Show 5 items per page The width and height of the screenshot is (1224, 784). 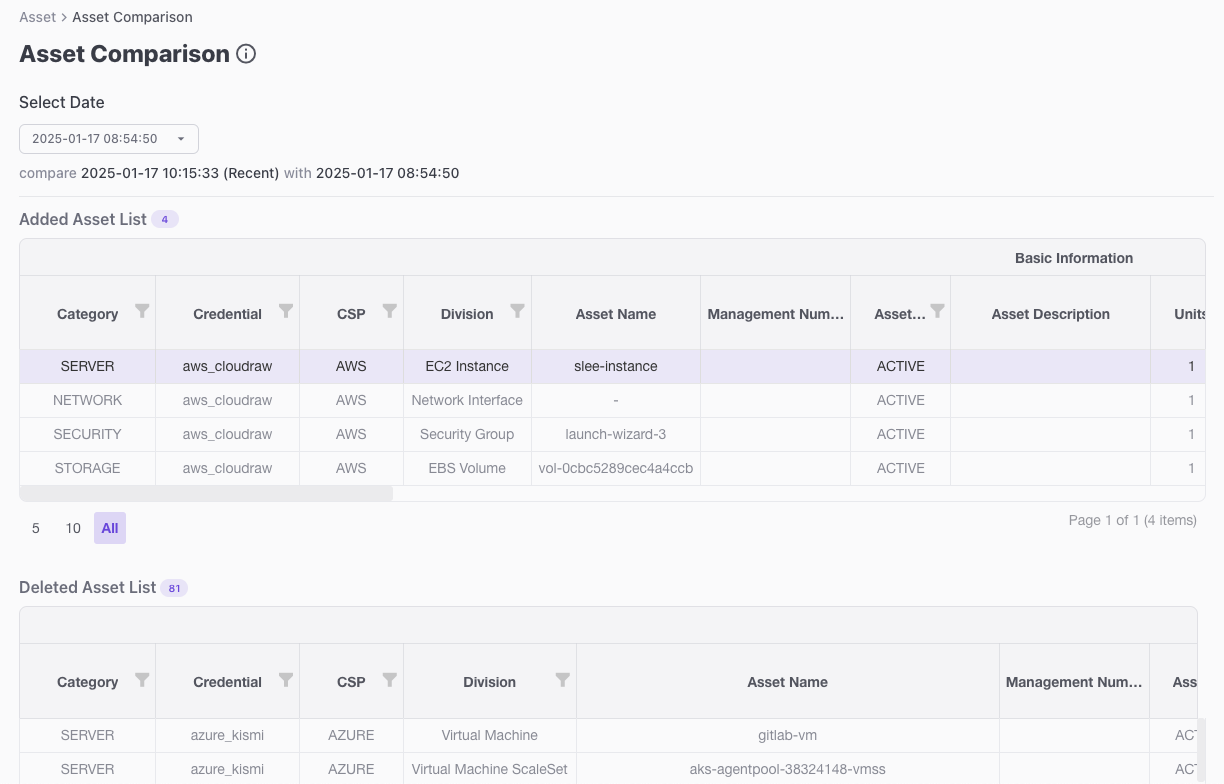click(x=36, y=528)
